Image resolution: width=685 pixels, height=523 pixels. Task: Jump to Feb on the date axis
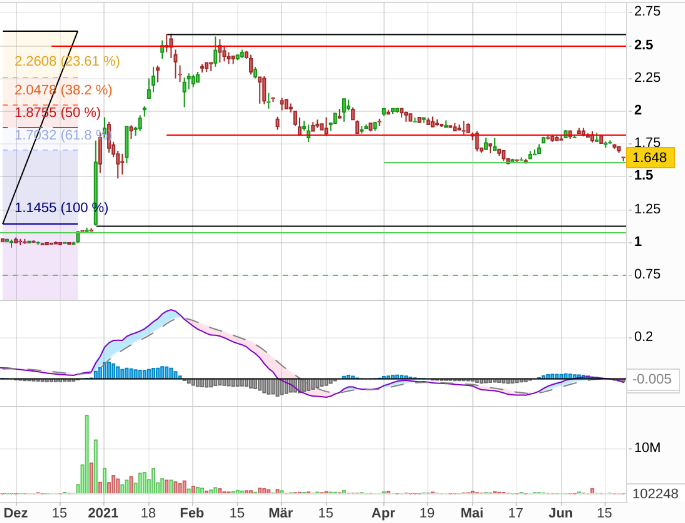pyautogui.click(x=191, y=512)
